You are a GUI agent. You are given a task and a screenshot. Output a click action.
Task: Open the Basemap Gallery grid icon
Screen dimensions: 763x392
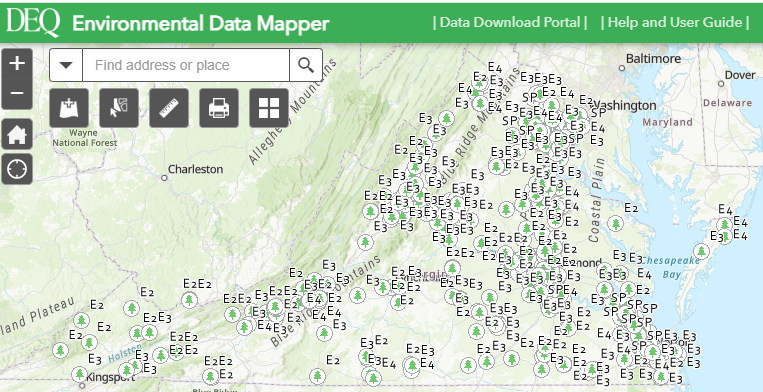[x=269, y=108]
